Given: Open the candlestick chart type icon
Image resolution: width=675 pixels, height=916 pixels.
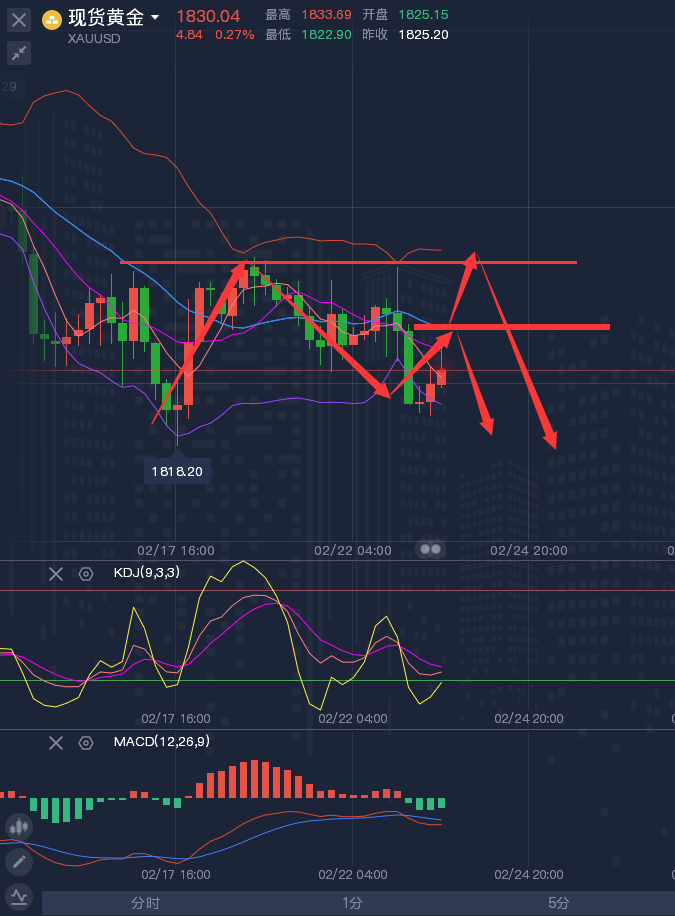Looking at the screenshot, I should coord(19,827).
